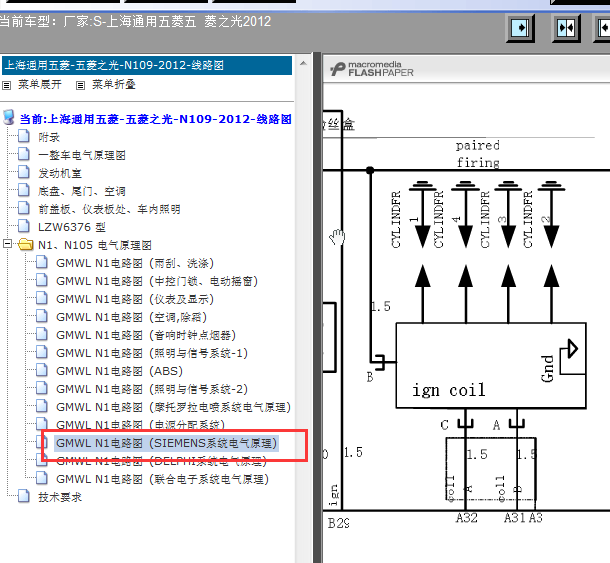This screenshot has height=563, width=610.
Task: Click the page icon beside 照明与信号系统-1 entry
Action: point(42,352)
